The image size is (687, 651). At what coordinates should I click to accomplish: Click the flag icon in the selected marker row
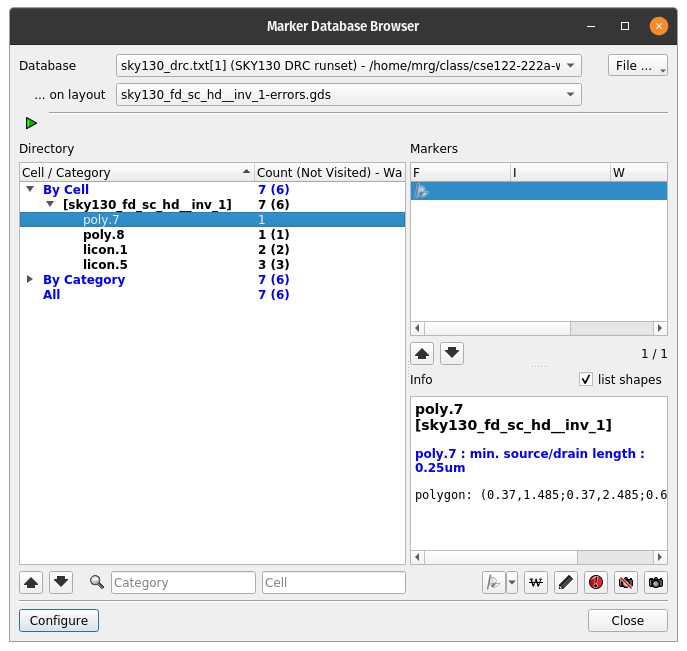pyautogui.click(x=421, y=191)
